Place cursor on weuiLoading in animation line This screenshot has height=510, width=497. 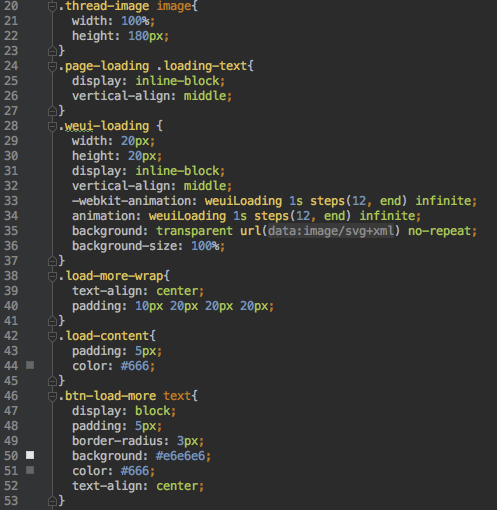[x=187, y=216]
